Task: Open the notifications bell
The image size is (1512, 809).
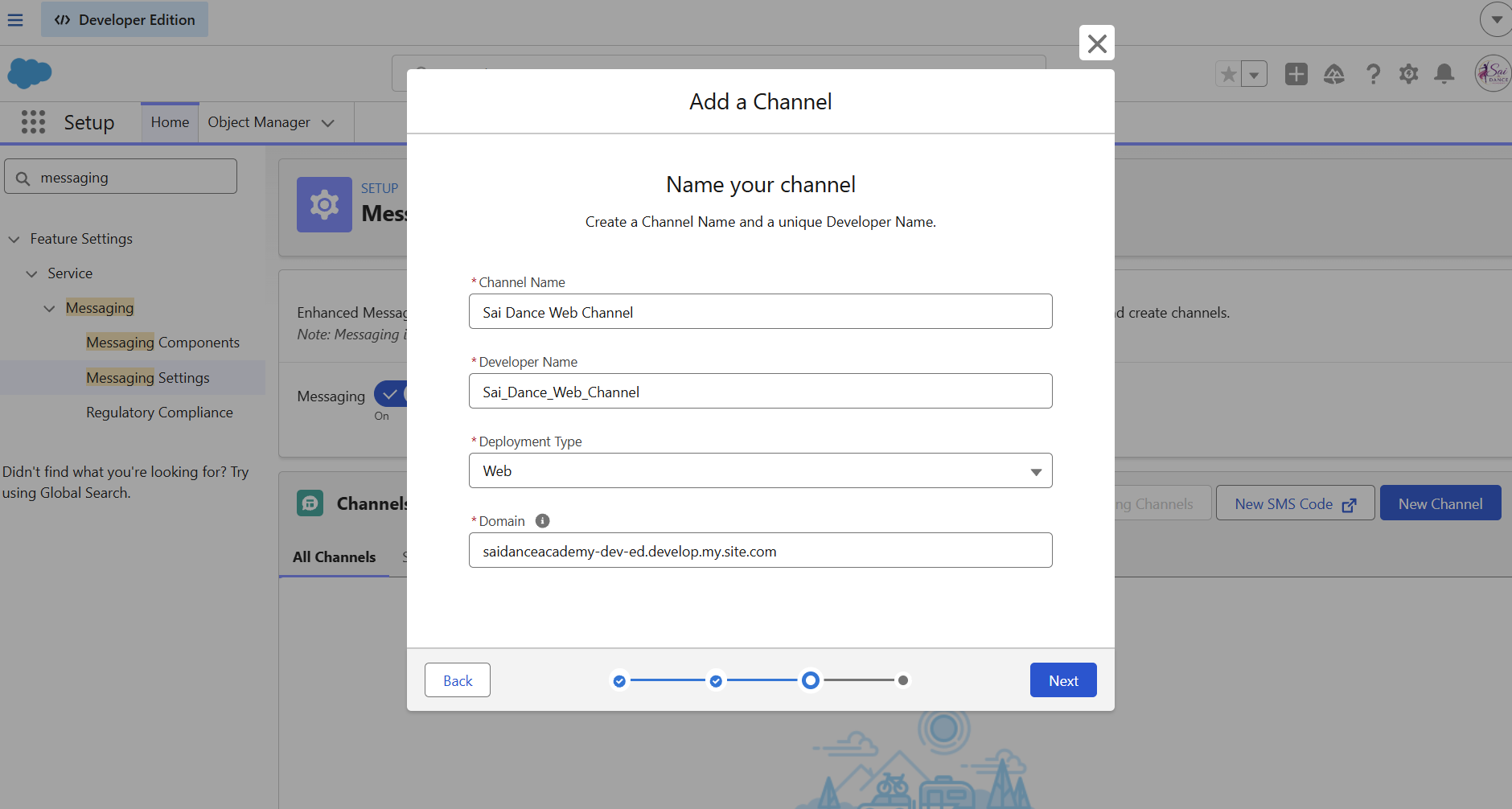Action: [1444, 74]
